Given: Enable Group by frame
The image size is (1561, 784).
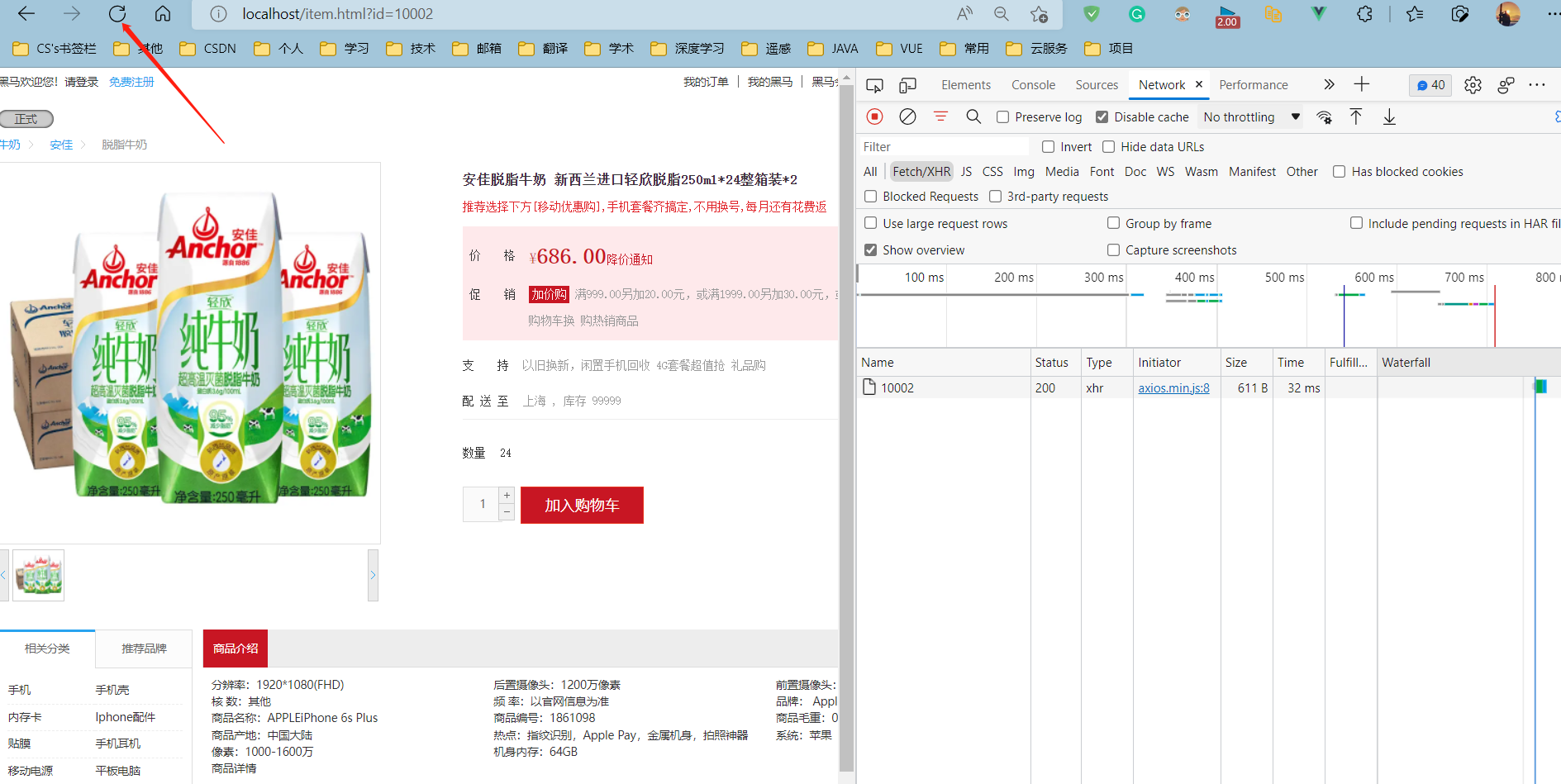Looking at the screenshot, I should tap(1113, 223).
